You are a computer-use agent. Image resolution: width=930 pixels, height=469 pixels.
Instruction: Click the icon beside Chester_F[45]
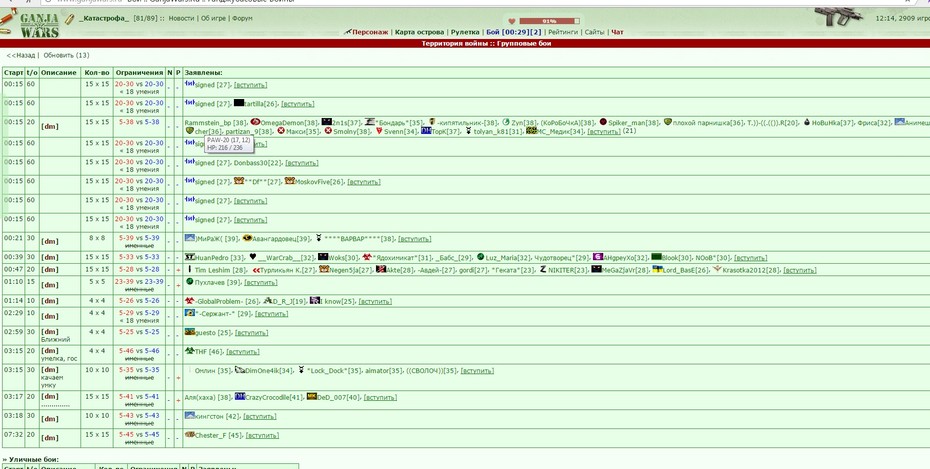coord(190,435)
